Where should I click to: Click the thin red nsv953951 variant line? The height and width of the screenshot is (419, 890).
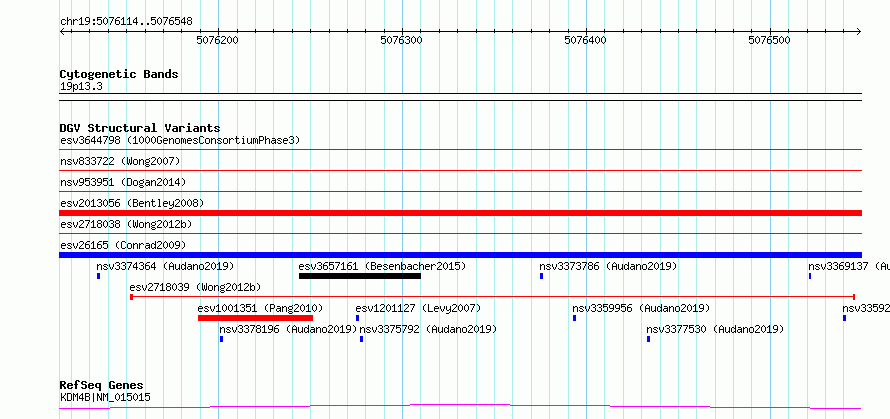pyautogui.click(x=460, y=191)
